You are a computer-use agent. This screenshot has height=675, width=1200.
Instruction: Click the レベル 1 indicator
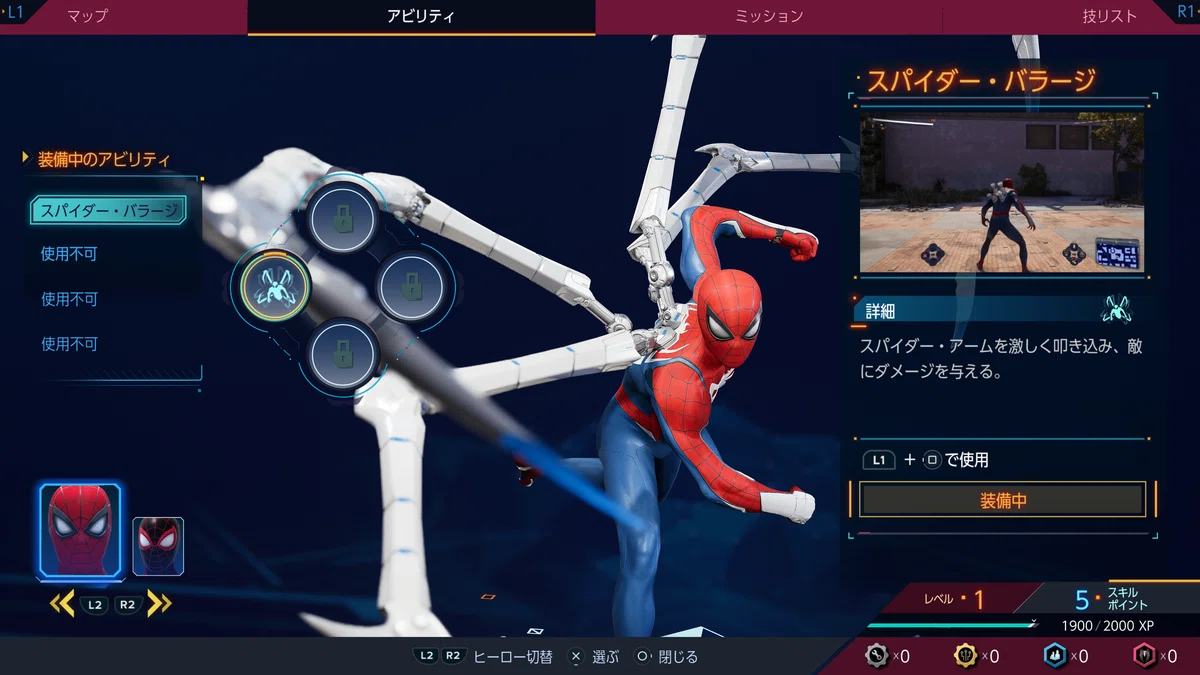[955, 600]
